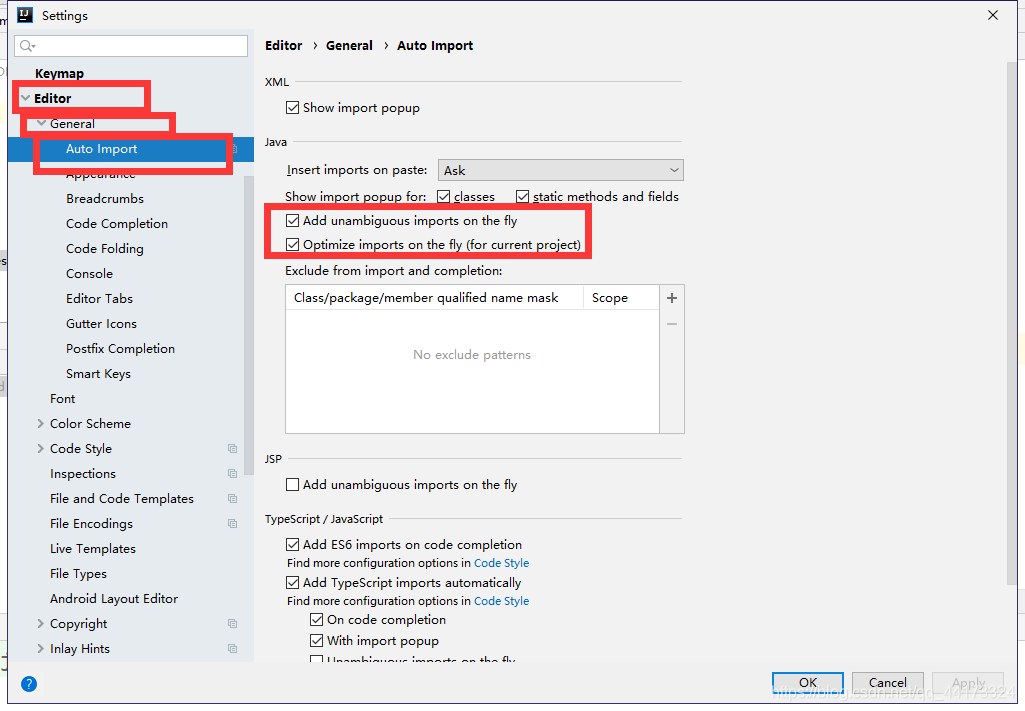Toggle Optimize imports on the fly checkbox
This screenshot has width=1025, height=711.
coord(292,245)
